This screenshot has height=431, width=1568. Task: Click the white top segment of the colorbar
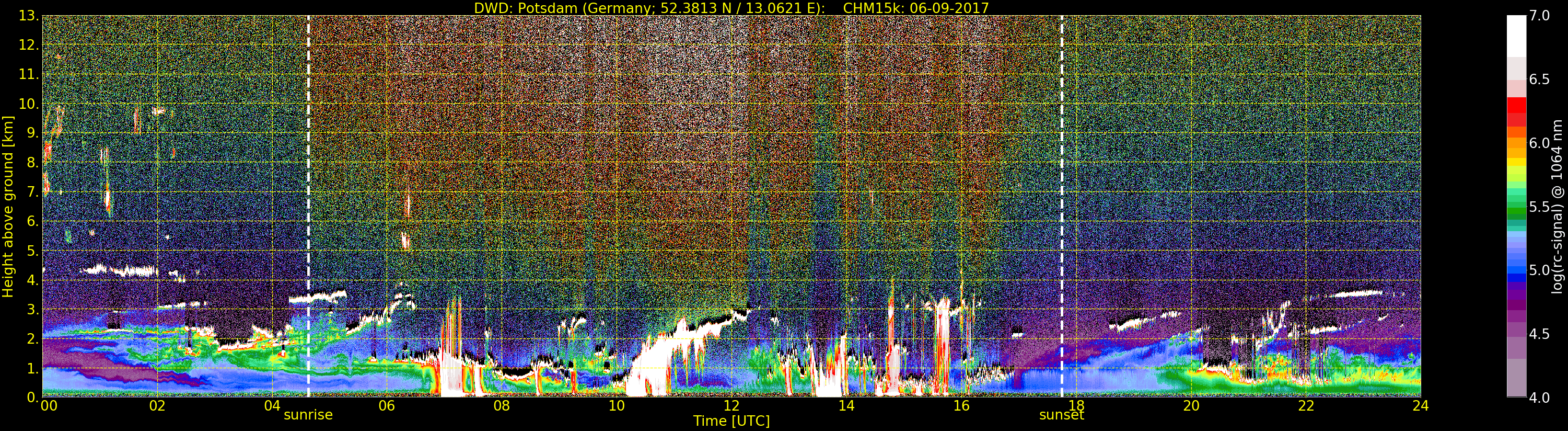point(1516,36)
